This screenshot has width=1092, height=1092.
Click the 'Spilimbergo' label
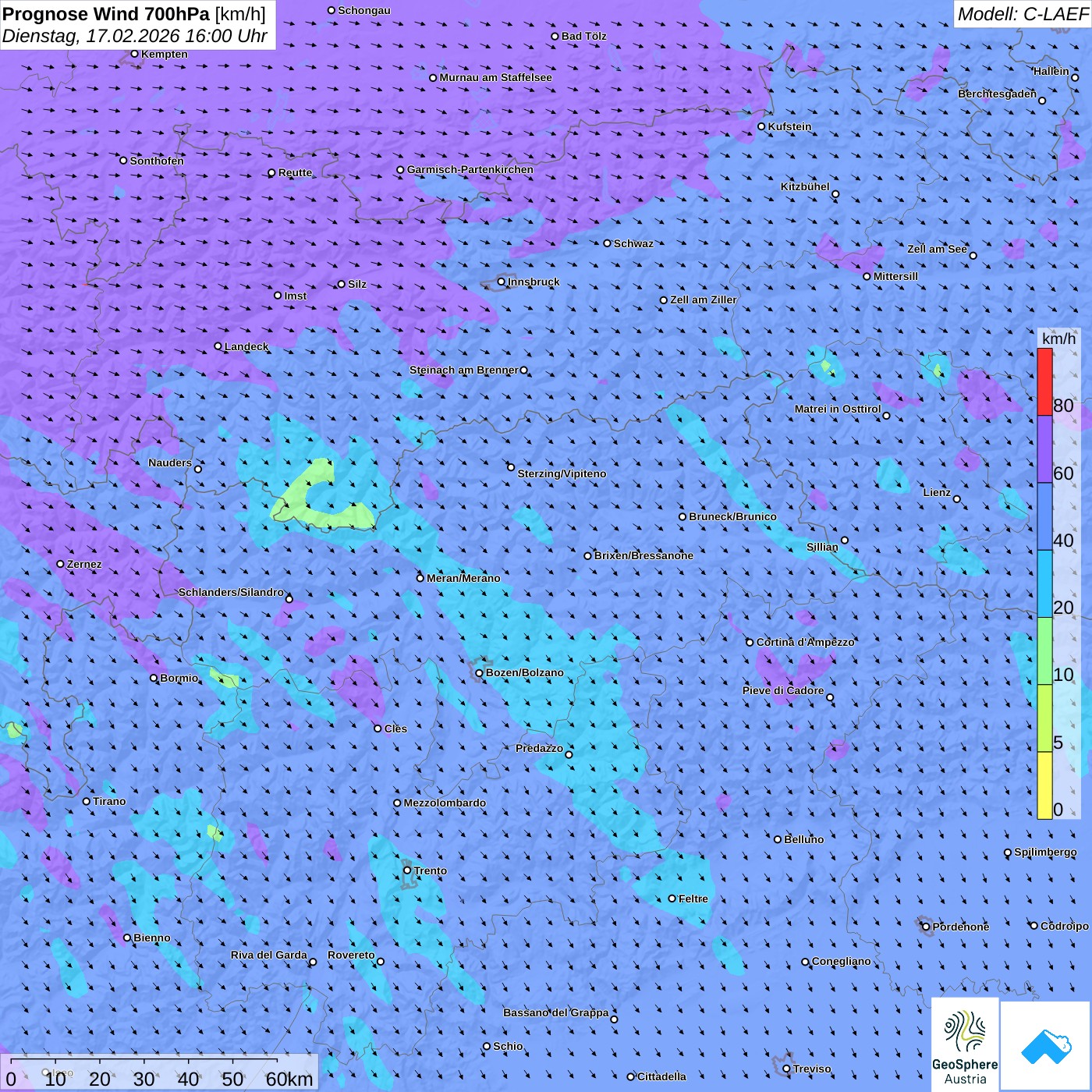(x=1045, y=852)
